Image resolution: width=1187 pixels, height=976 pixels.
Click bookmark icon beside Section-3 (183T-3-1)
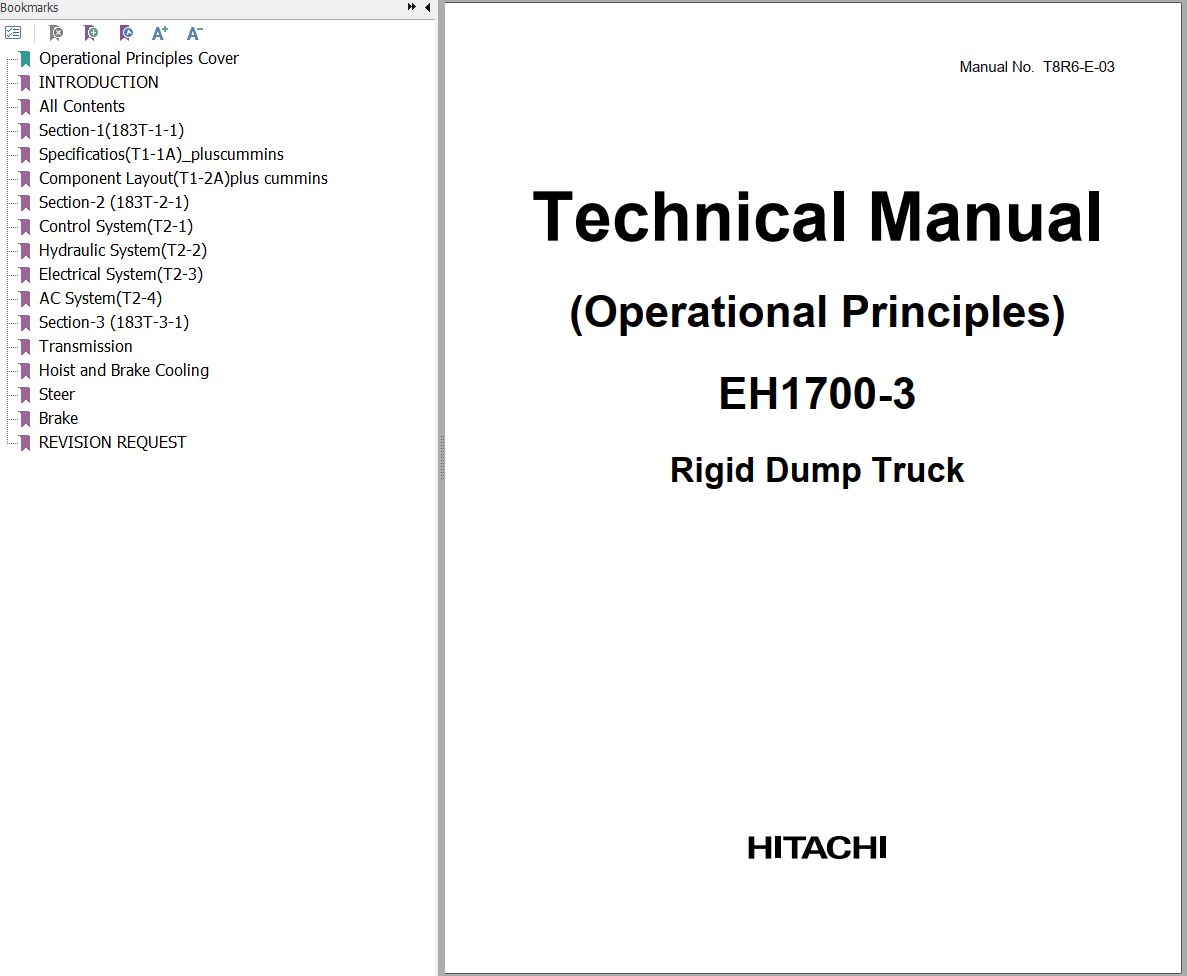coord(25,323)
